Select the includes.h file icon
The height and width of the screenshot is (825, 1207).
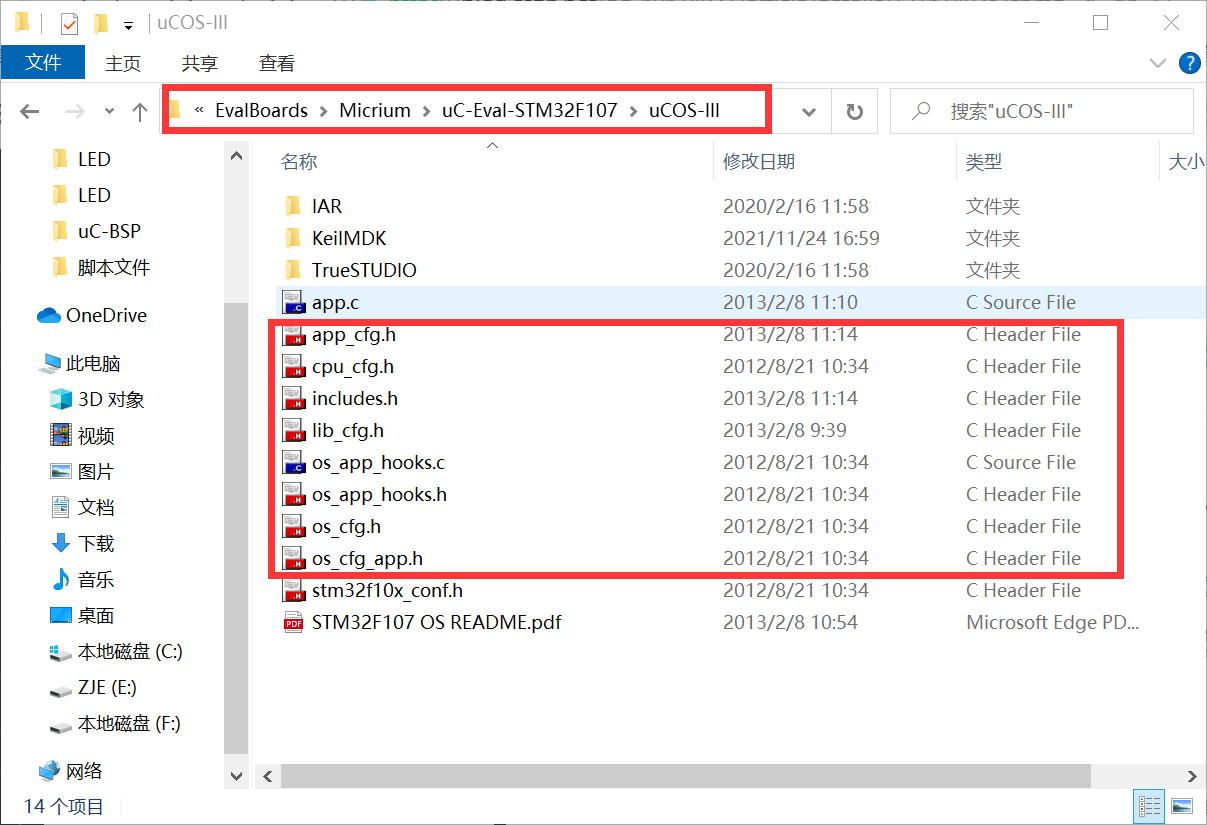point(293,398)
